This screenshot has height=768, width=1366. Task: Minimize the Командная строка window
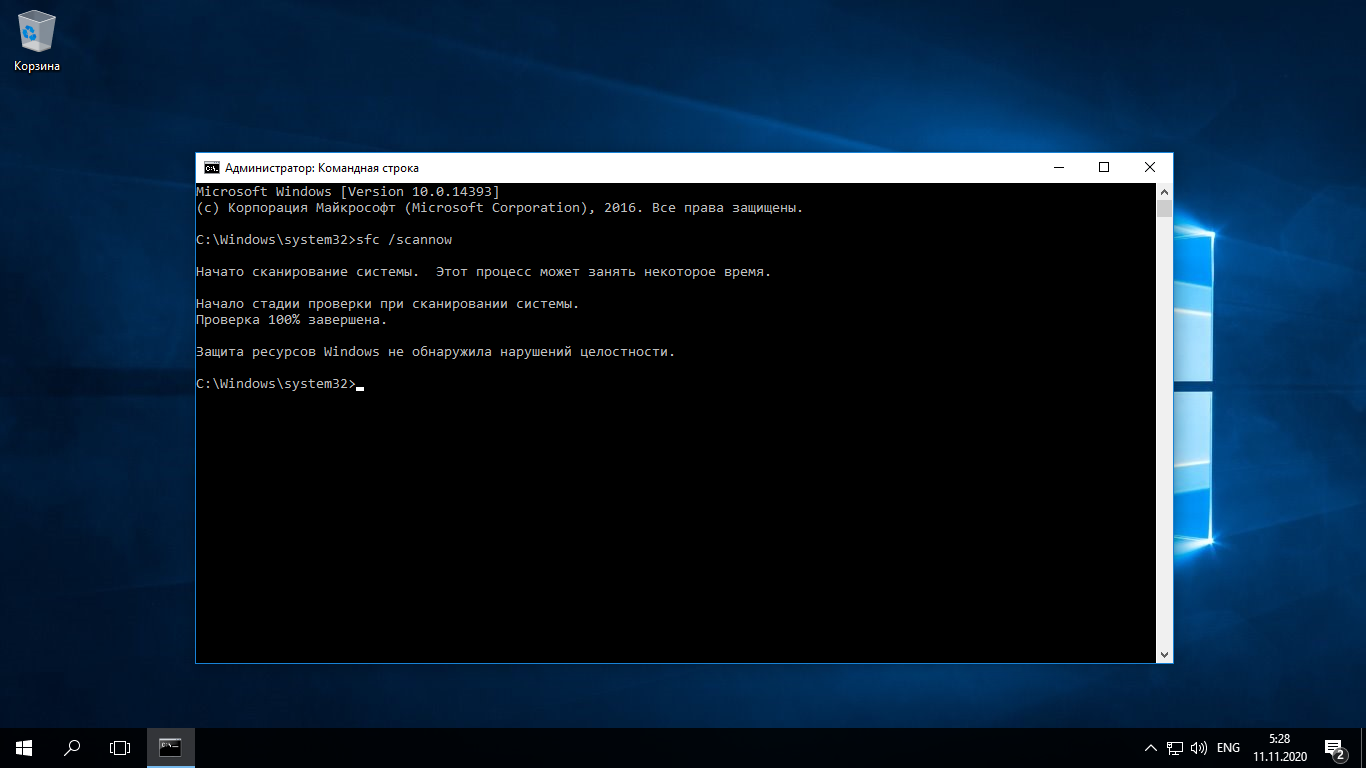pos(1058,168)
